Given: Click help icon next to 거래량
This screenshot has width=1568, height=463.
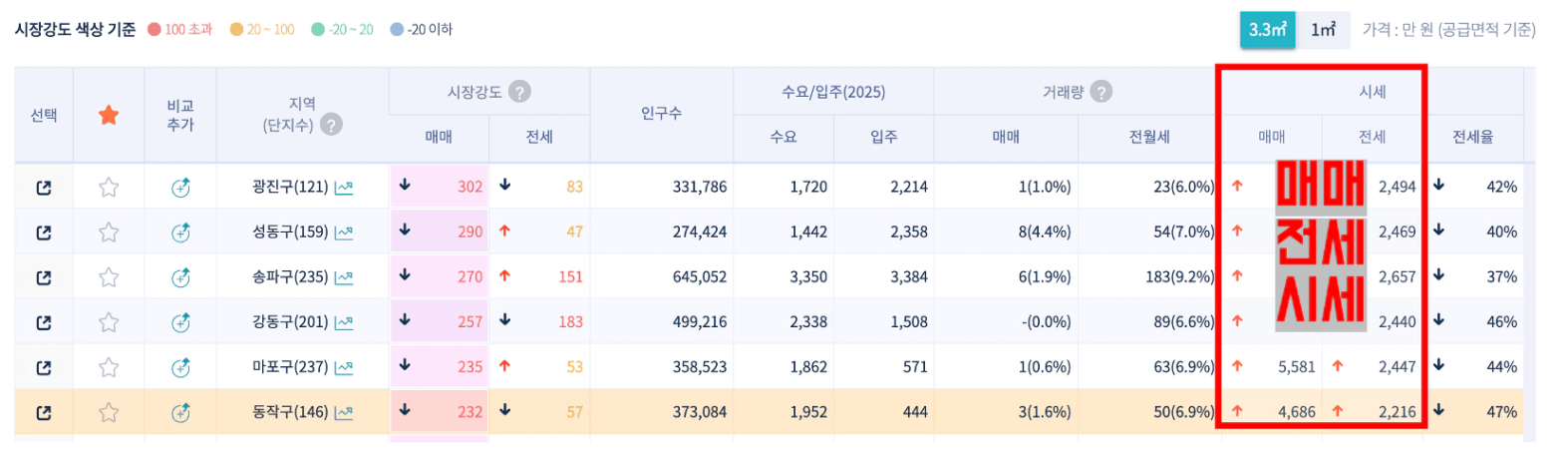Looking at the screenshot, I should [1100, 92].
